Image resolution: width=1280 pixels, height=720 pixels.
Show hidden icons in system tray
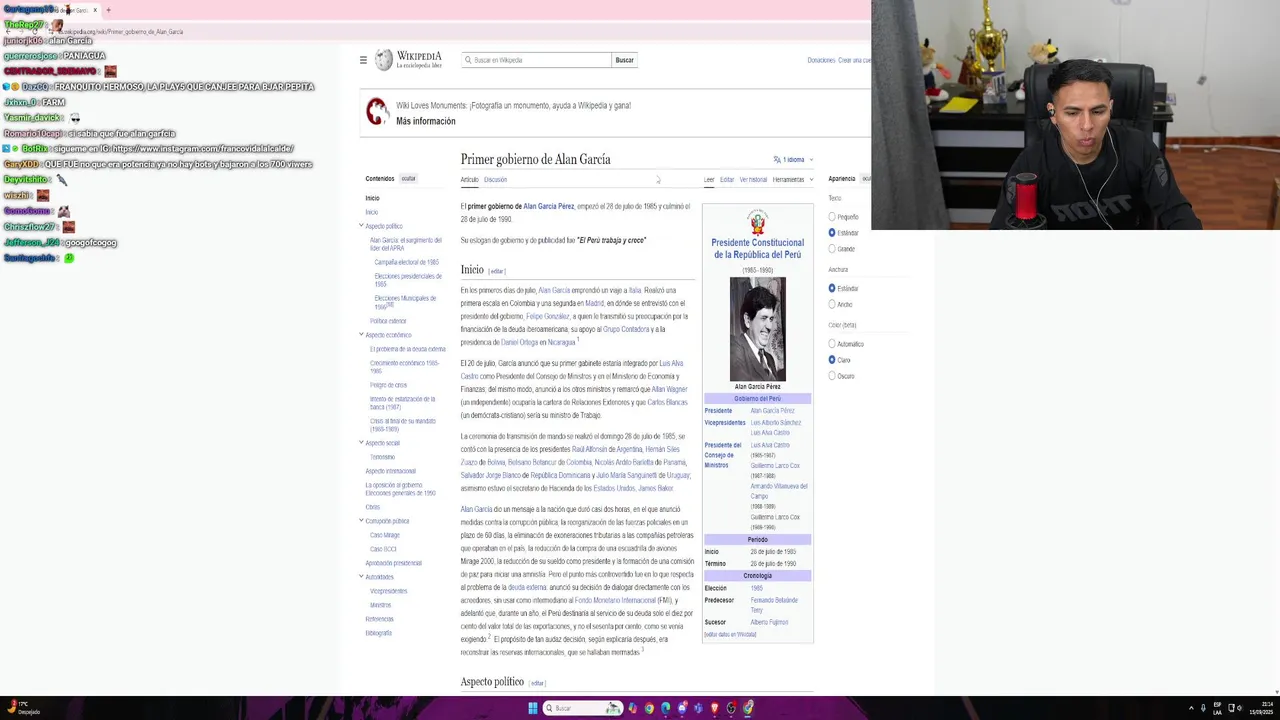pos(1190,708)
